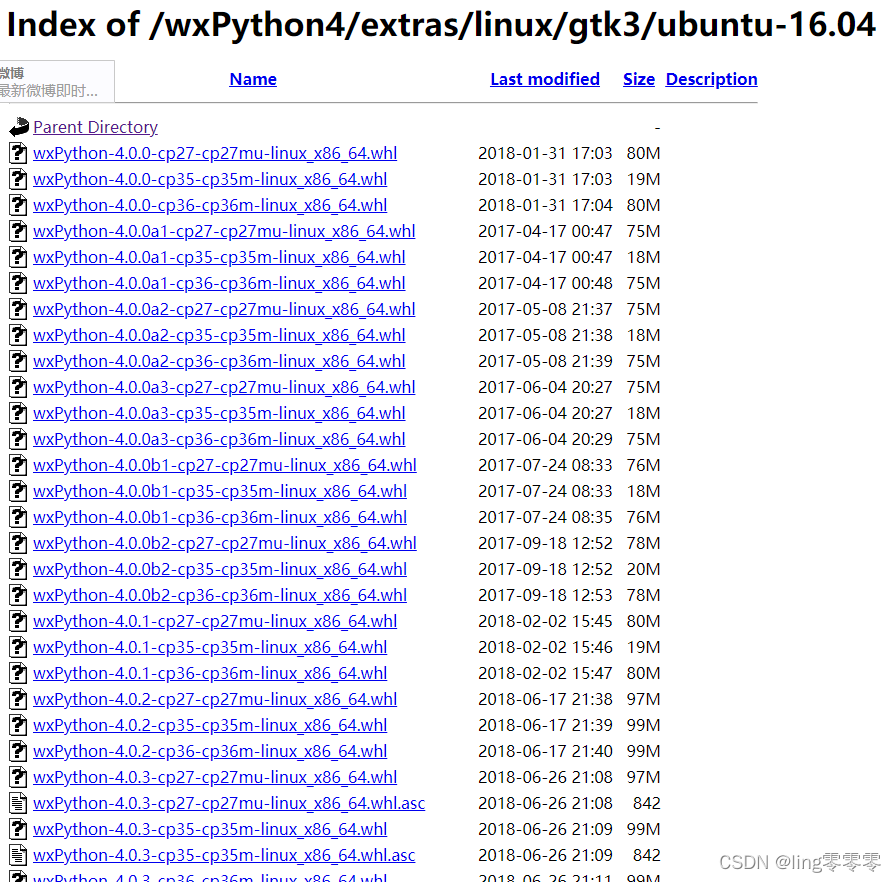Download wxPython-4.0.1-cp27-cp27mu-linux_x86_64.whl
The width and height of the screenshot is (896, 882).
click(x=215, y=621)
